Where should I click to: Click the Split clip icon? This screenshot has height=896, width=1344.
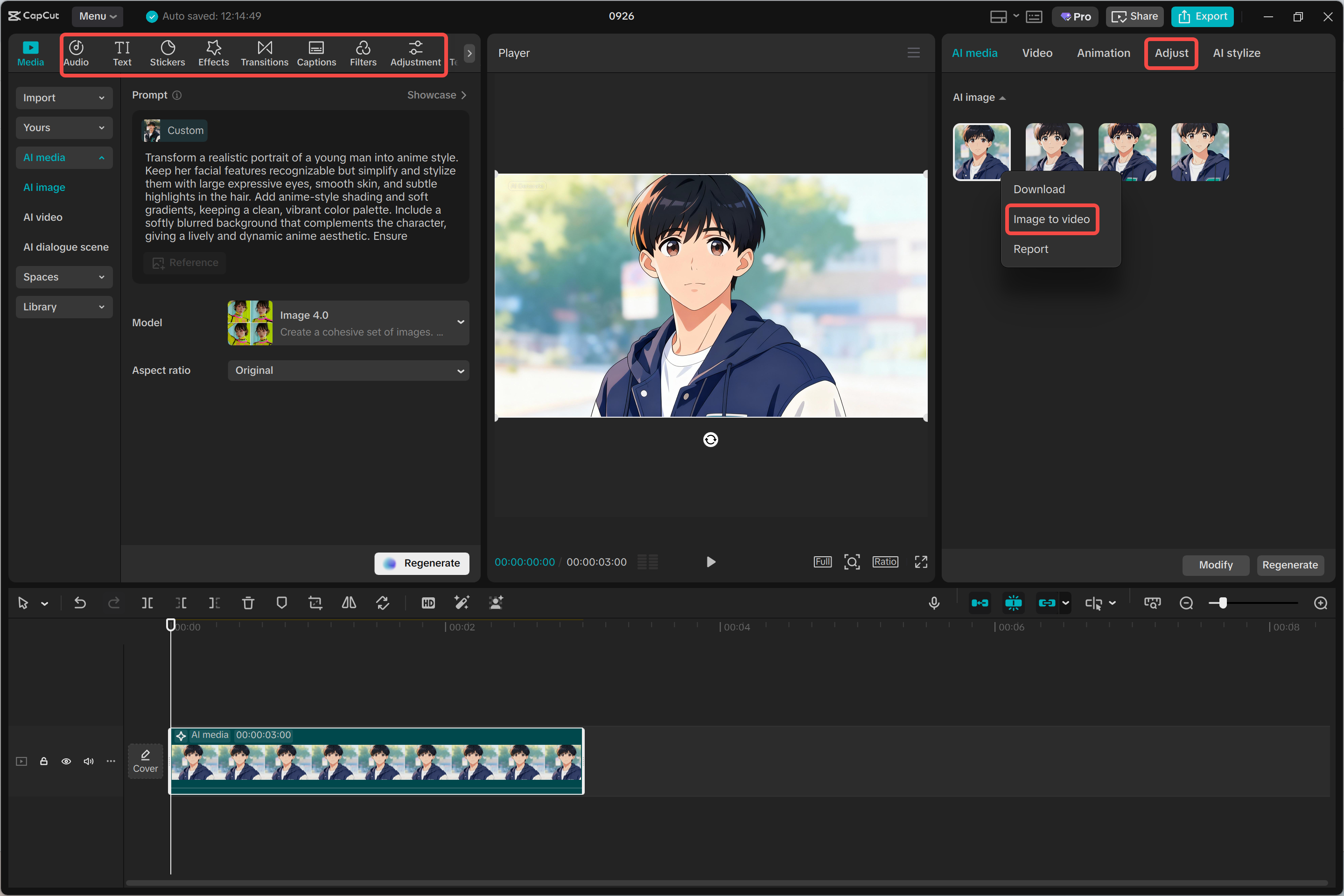147,603
